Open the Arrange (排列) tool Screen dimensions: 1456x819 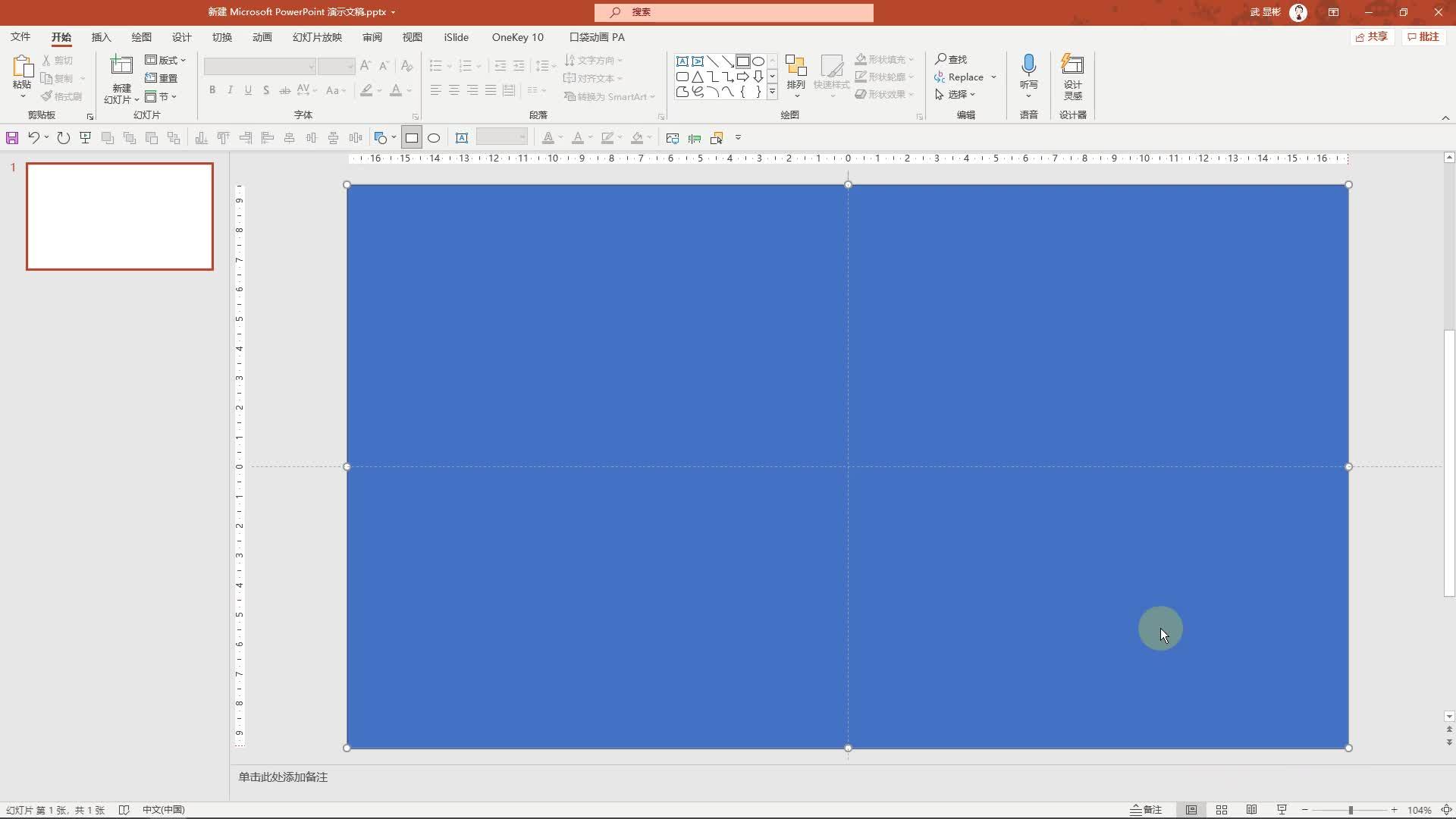[795, 76]
